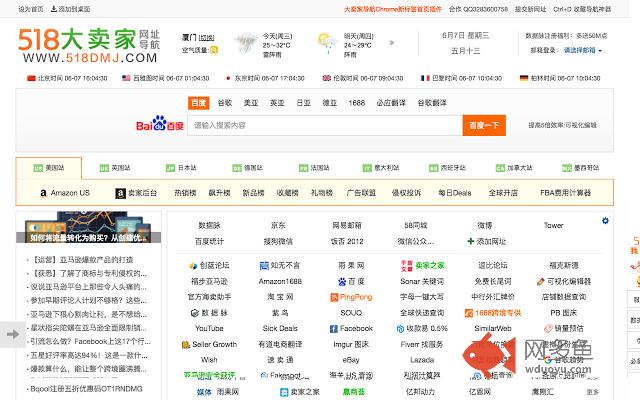The image size is (640, 400).
Task: Click 提交新网址 link
Action: click(530, 9)
